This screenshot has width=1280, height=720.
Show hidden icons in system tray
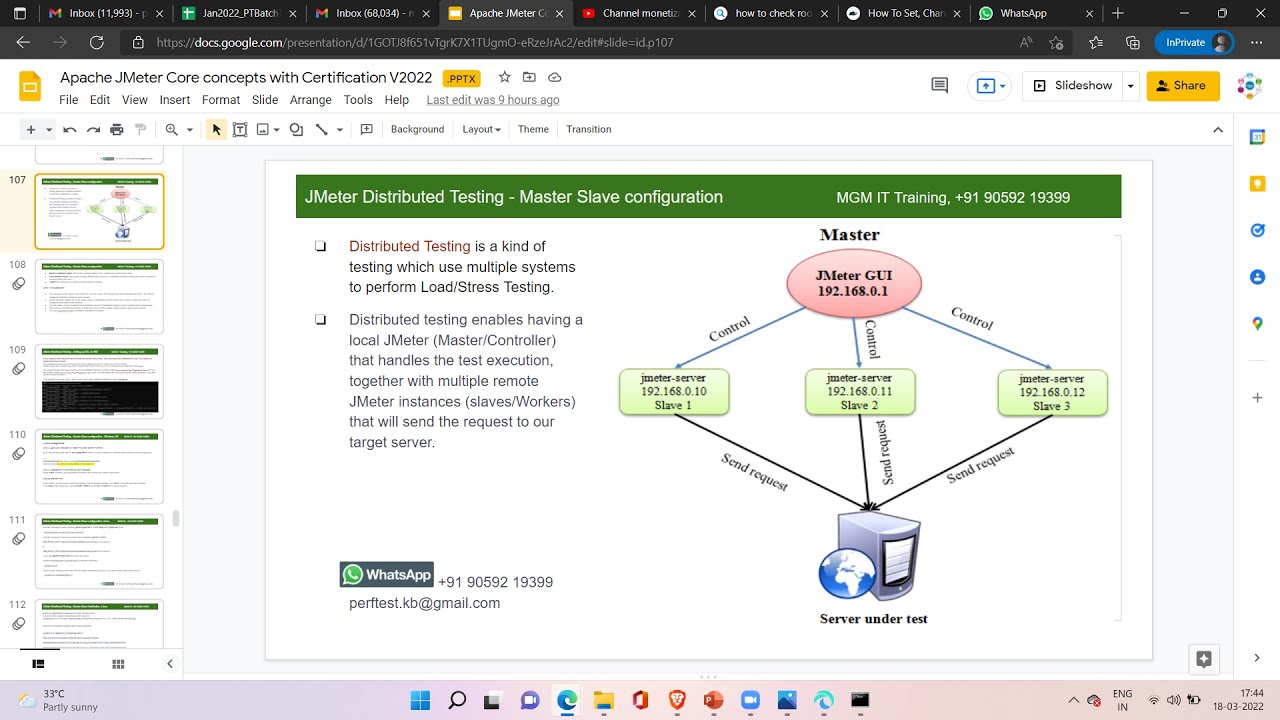click(x=1073, y=700)
